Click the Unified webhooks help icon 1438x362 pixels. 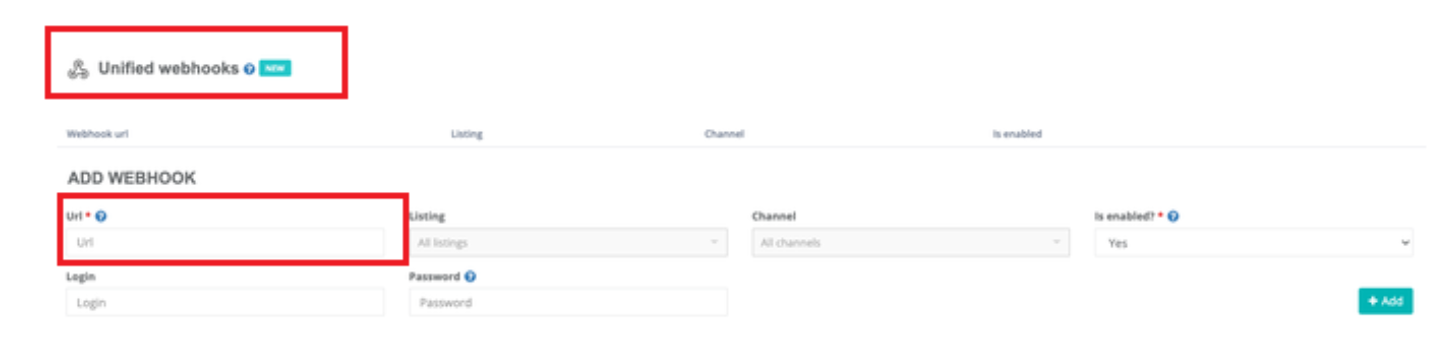(x=249, y=69)
